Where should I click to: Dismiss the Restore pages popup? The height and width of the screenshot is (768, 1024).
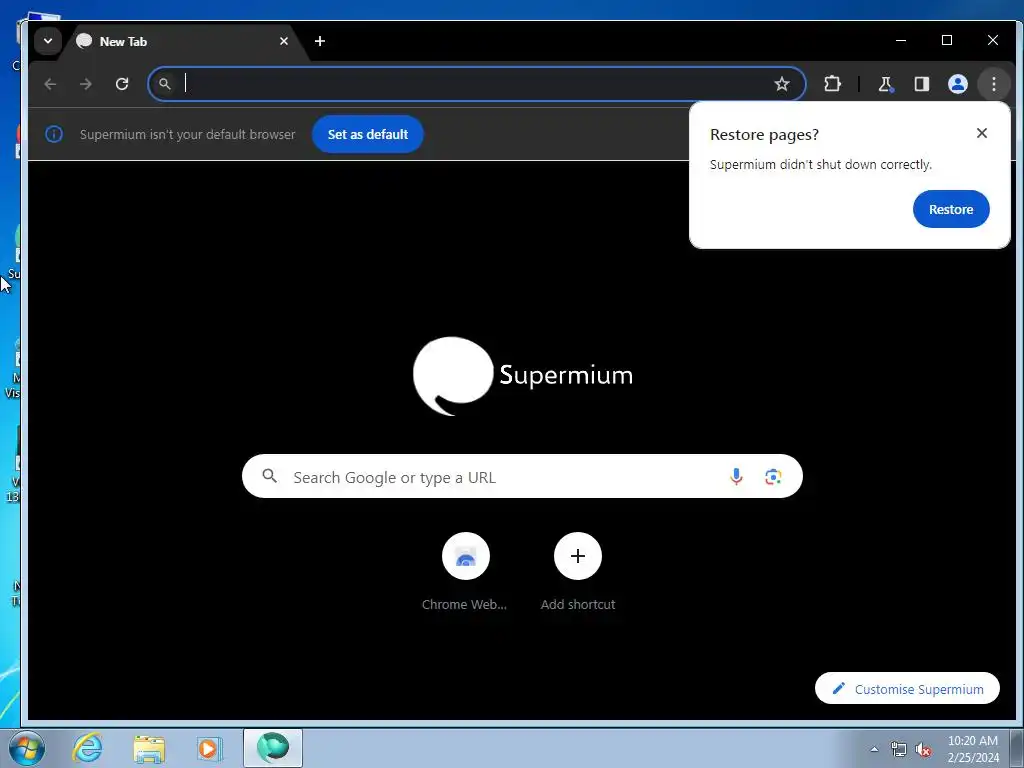point(982,133)
